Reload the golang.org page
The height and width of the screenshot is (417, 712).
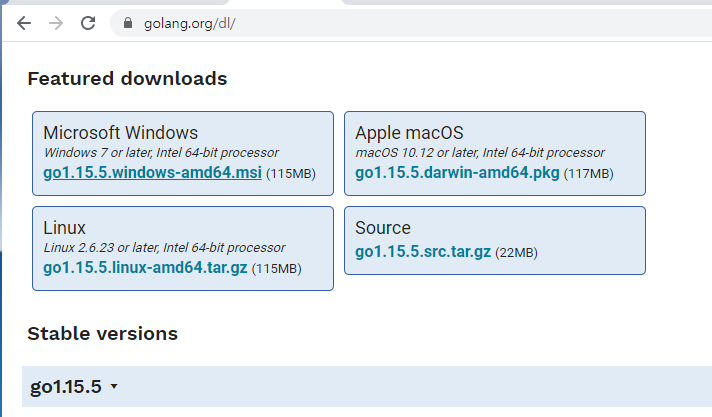point(88,23)
